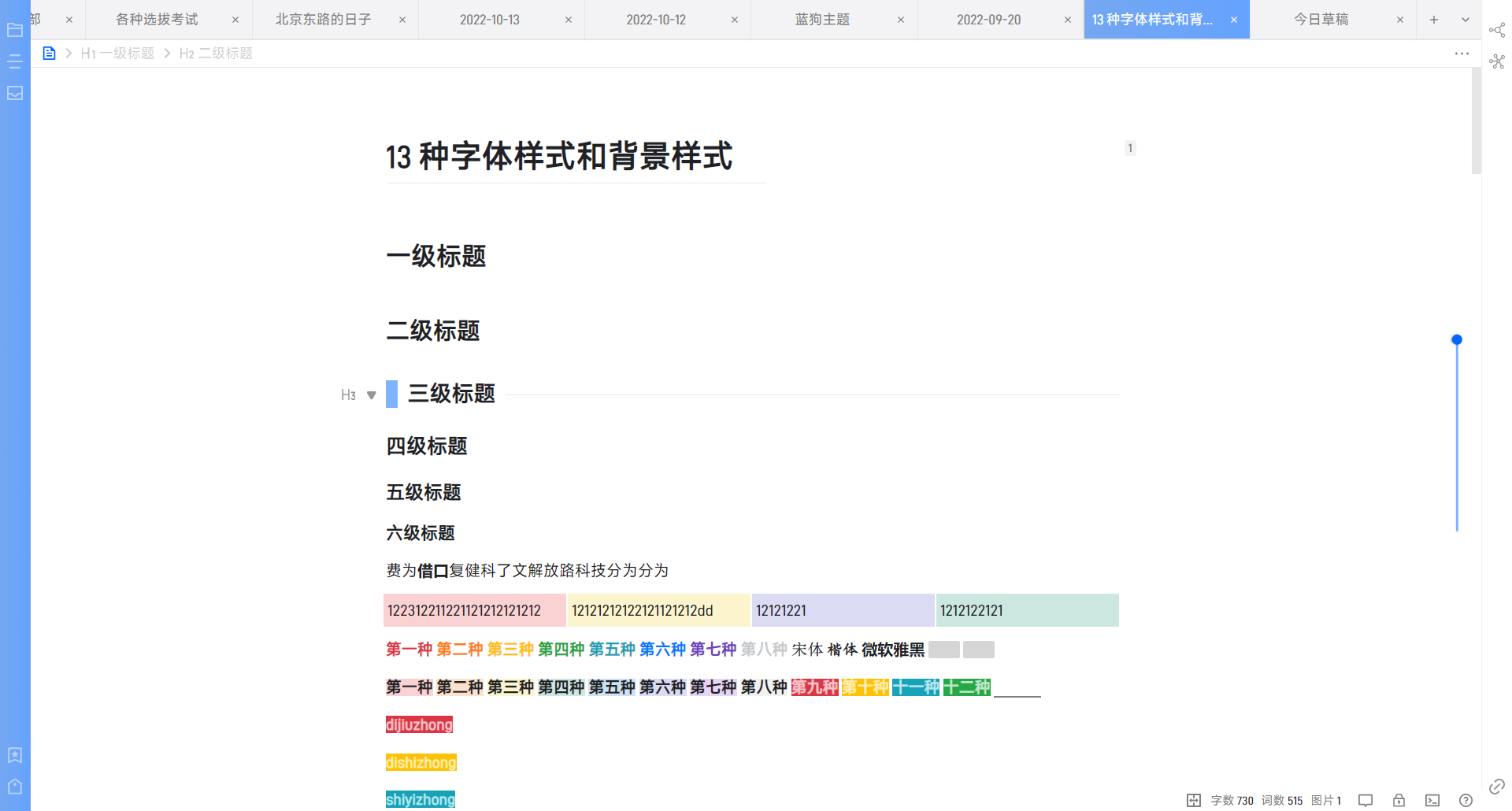The image size is (1512, 811).
Task: Click the document title 13 种字体样式和背景样式
Action: coord(559,156)
